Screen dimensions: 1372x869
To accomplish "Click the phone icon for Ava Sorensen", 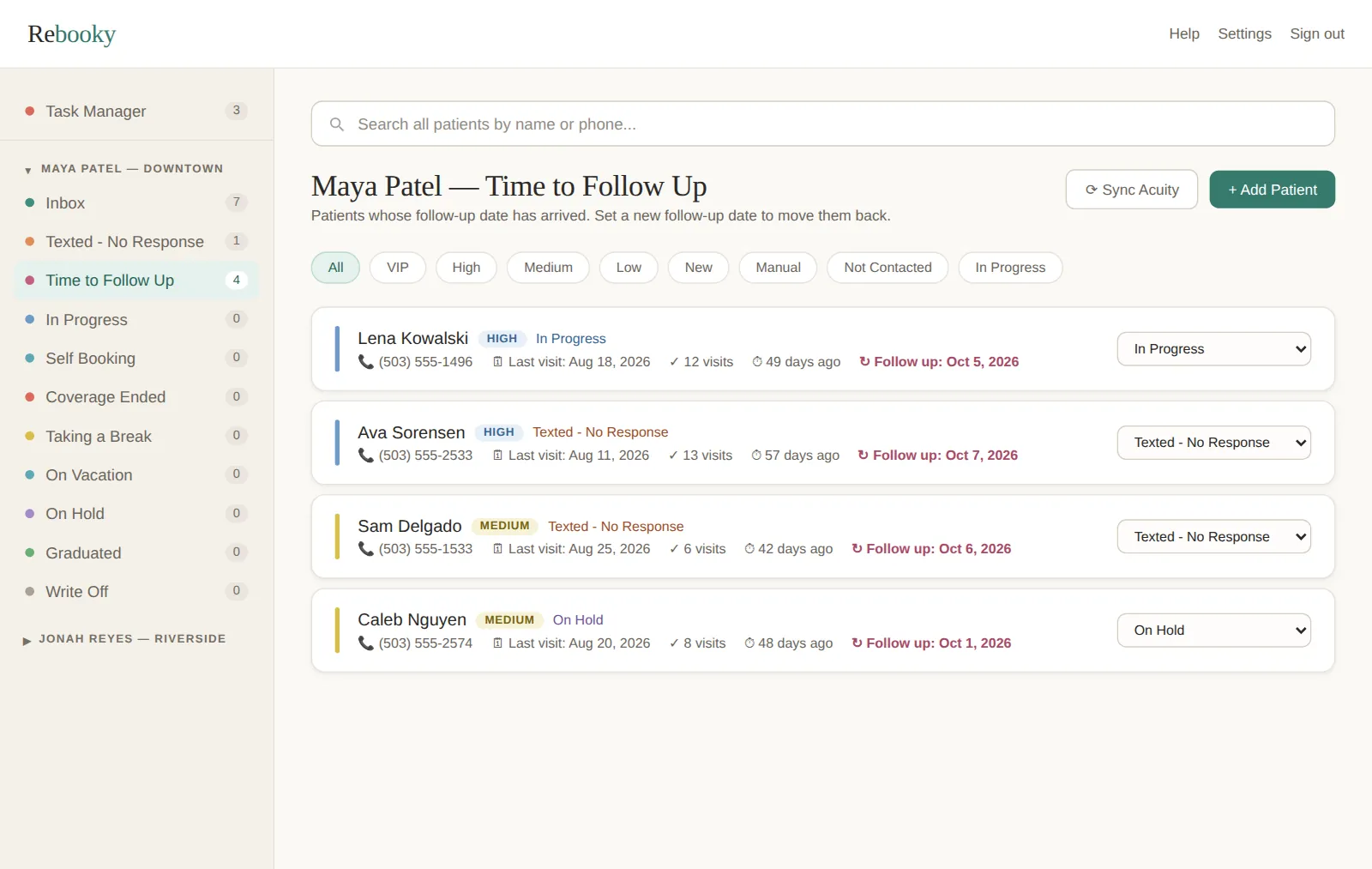I will [365, 456].
